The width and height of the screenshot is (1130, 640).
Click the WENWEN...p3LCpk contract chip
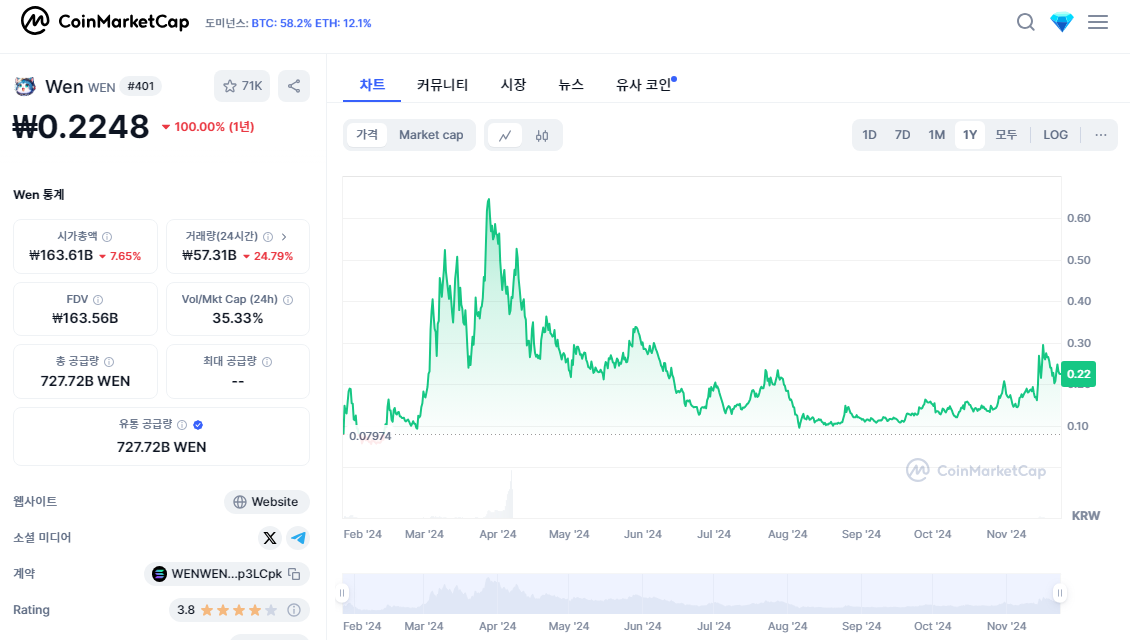click(x=227, y=574)
